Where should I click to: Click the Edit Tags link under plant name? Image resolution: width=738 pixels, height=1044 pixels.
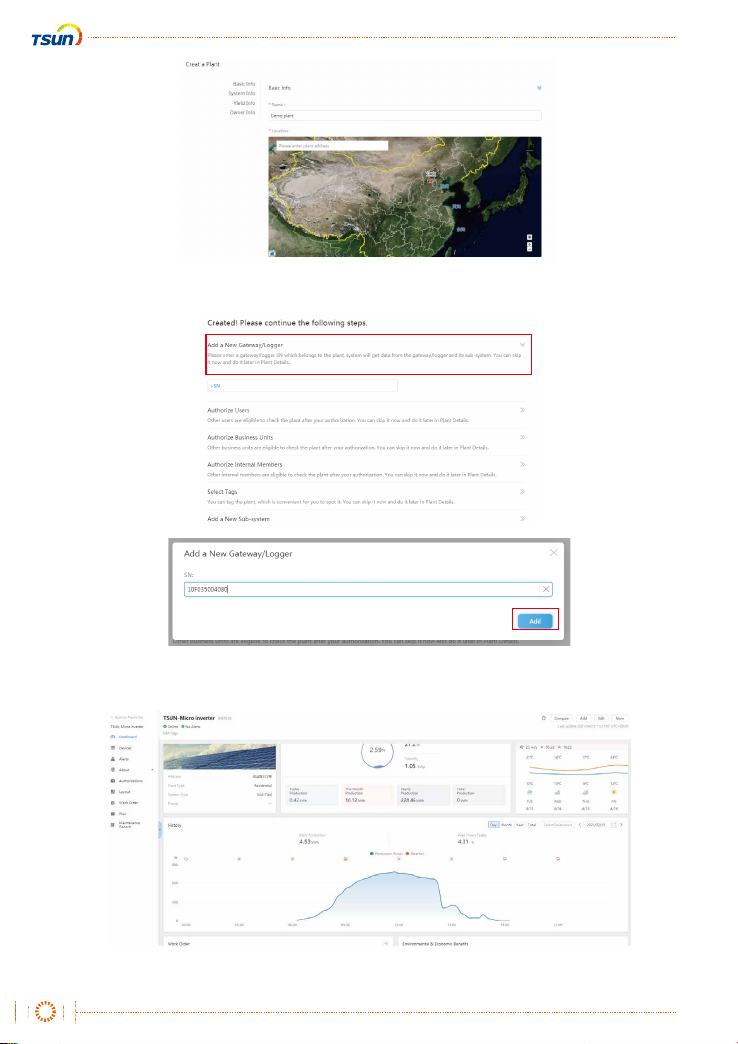point(169,733)
